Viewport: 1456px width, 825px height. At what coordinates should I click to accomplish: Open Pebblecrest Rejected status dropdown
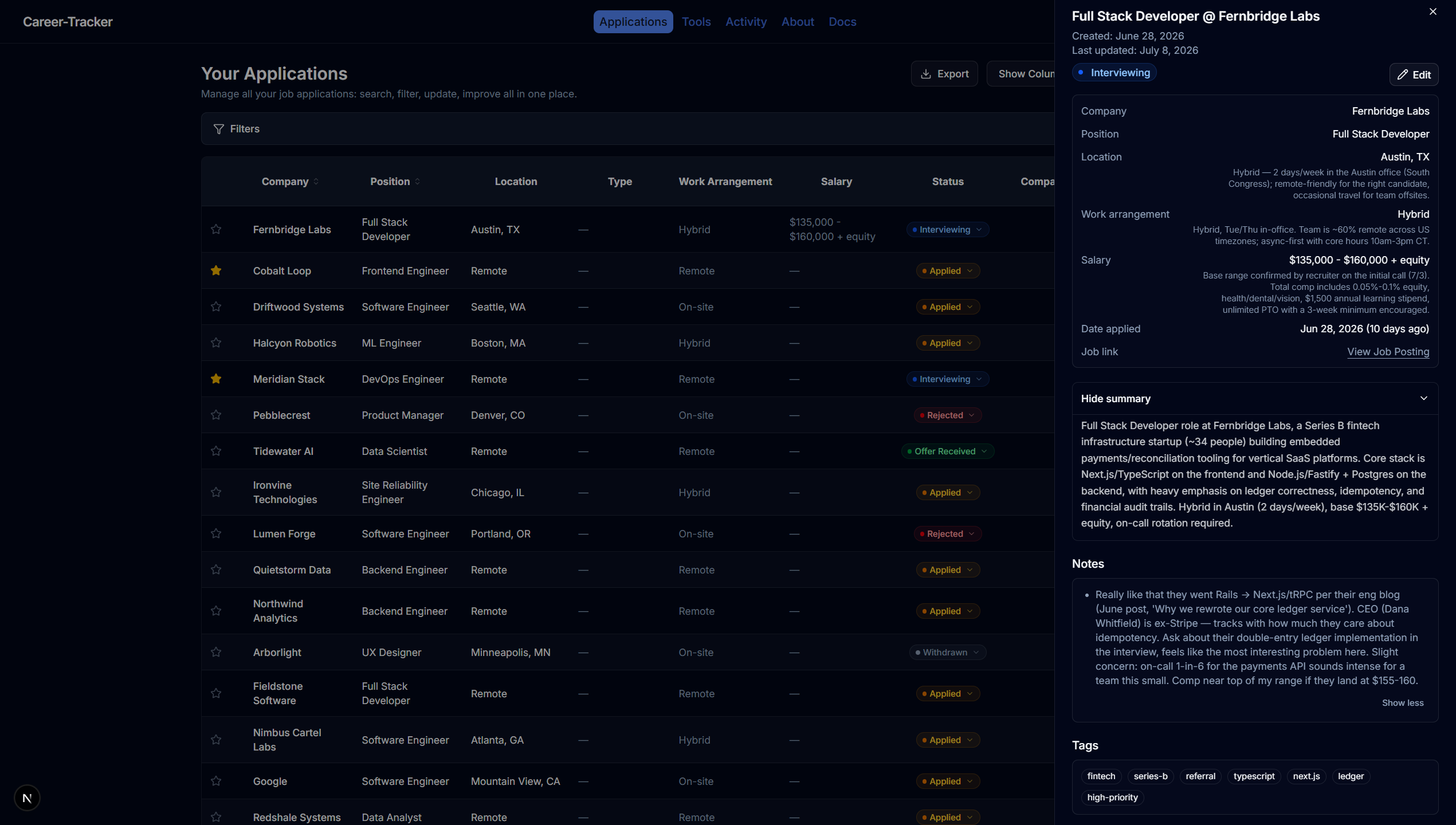(x=947, y=415)
